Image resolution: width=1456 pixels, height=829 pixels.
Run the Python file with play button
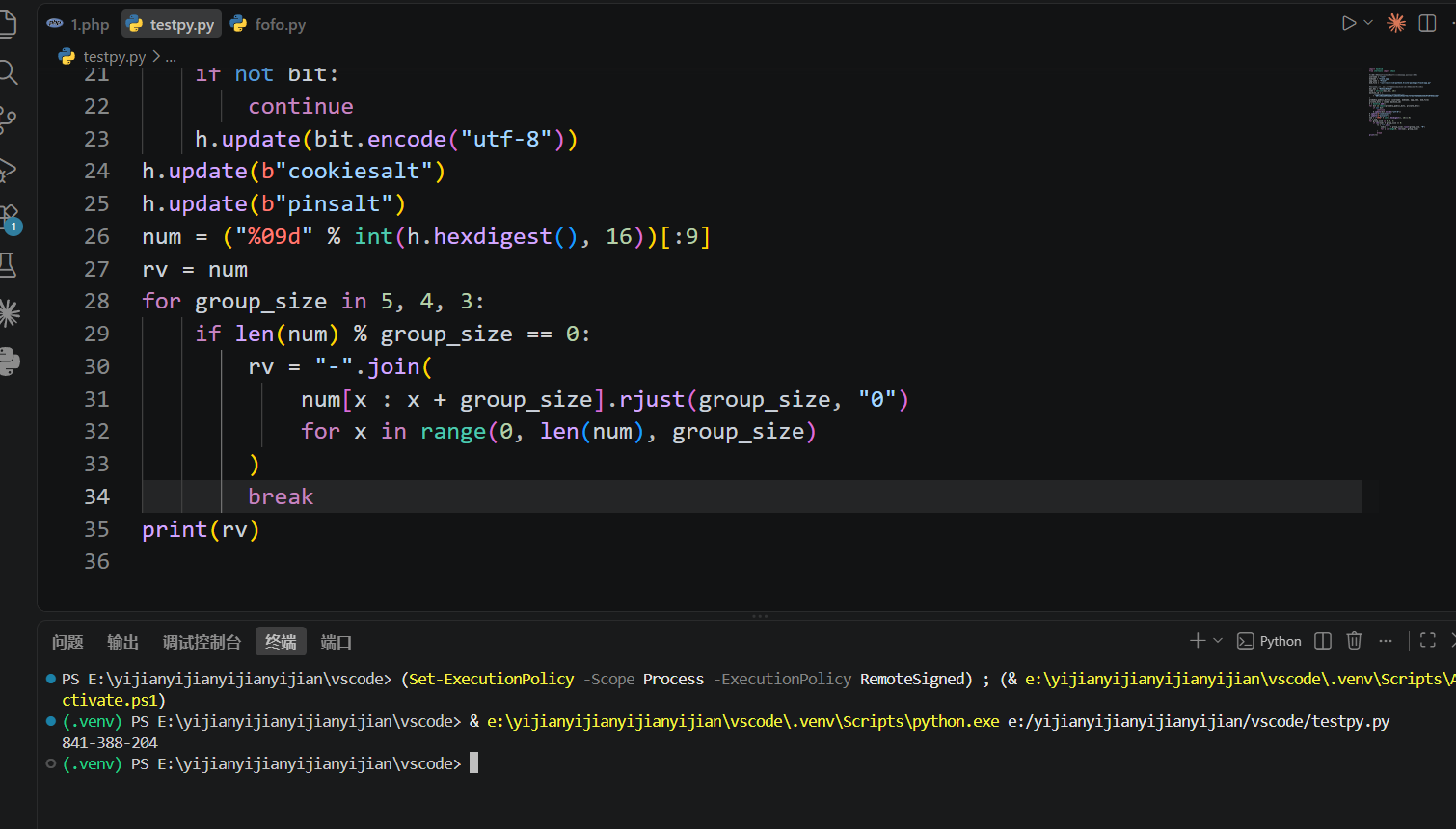1348,23
